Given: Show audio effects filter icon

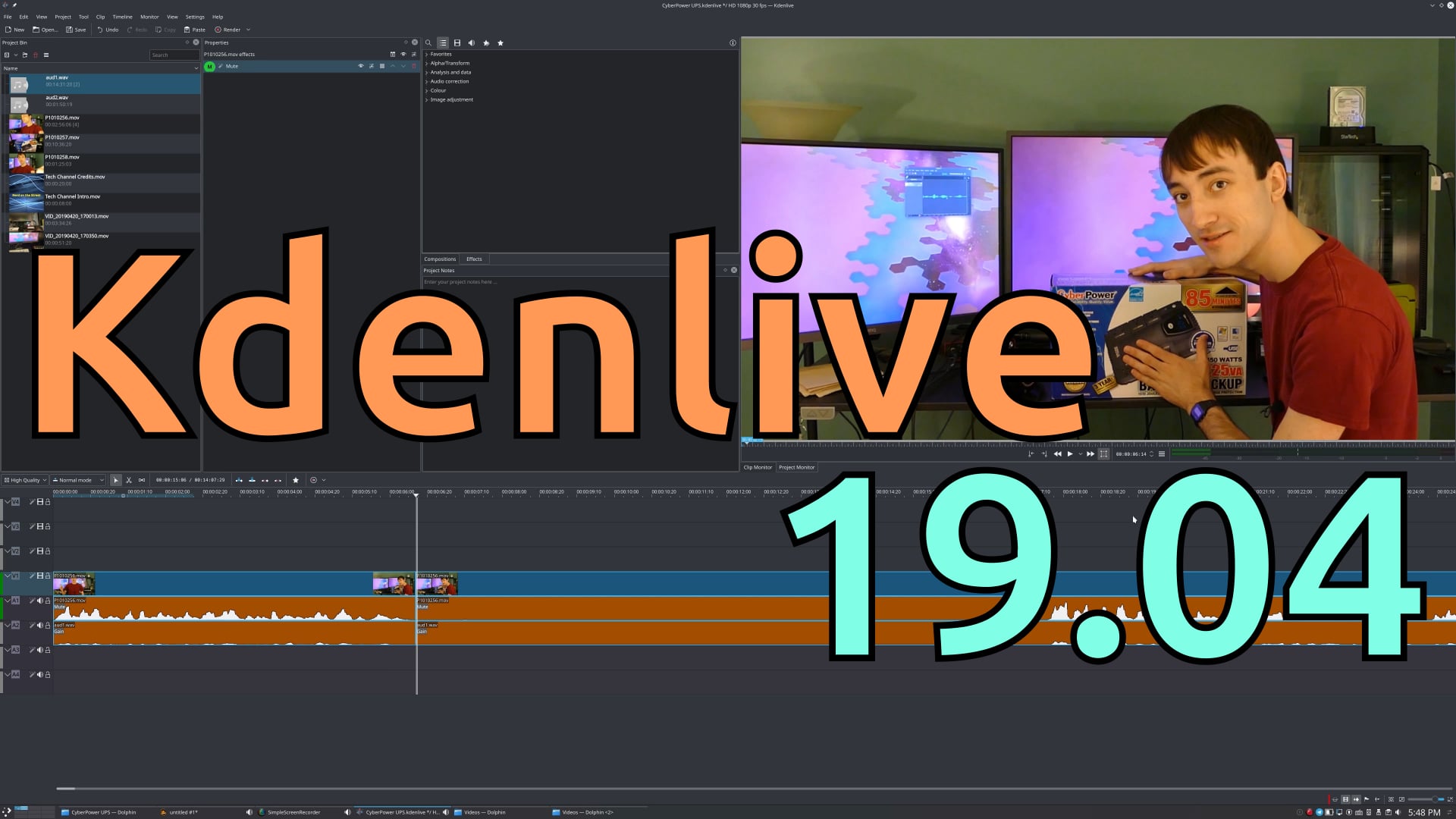Looking at the screenshot, I should pos(472,43).
